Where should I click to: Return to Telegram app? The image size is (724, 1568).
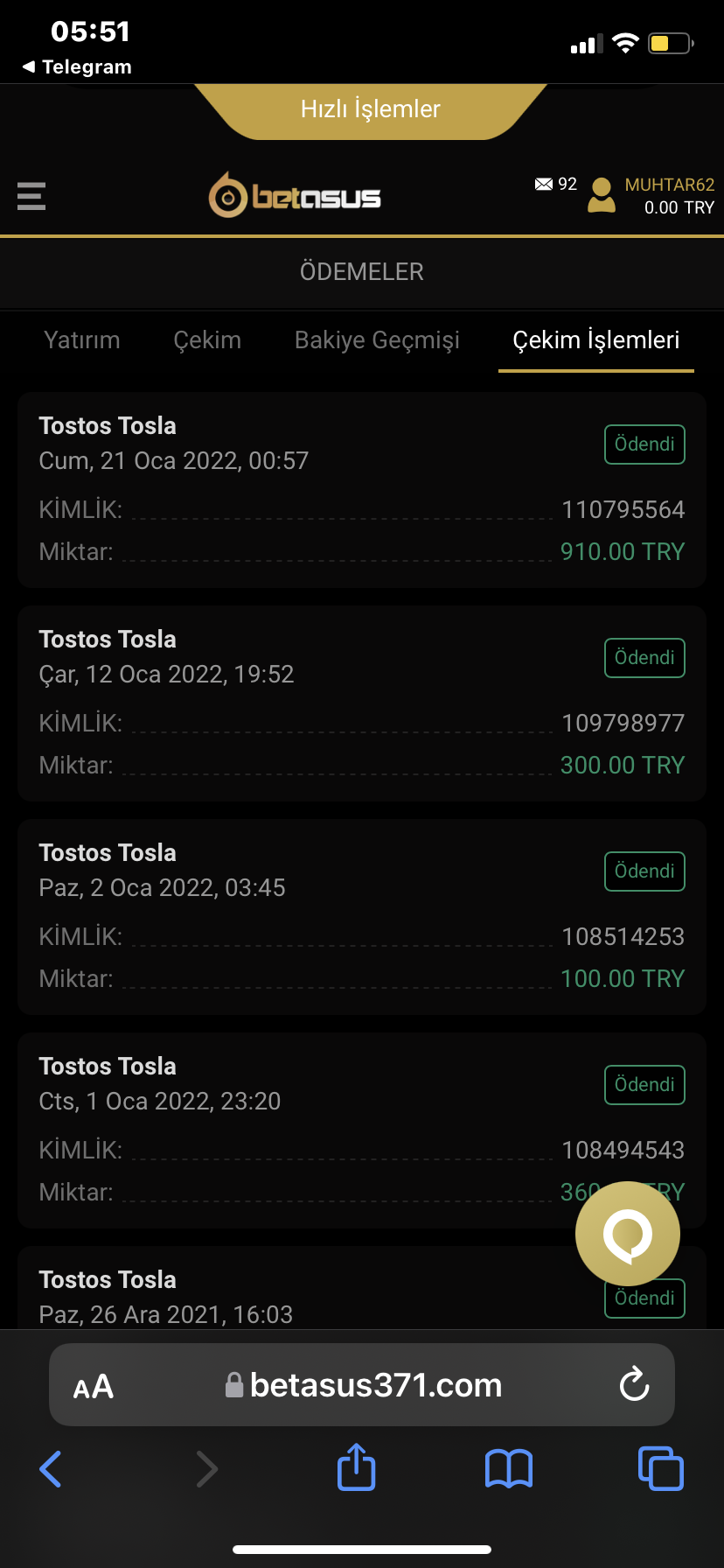77,67
